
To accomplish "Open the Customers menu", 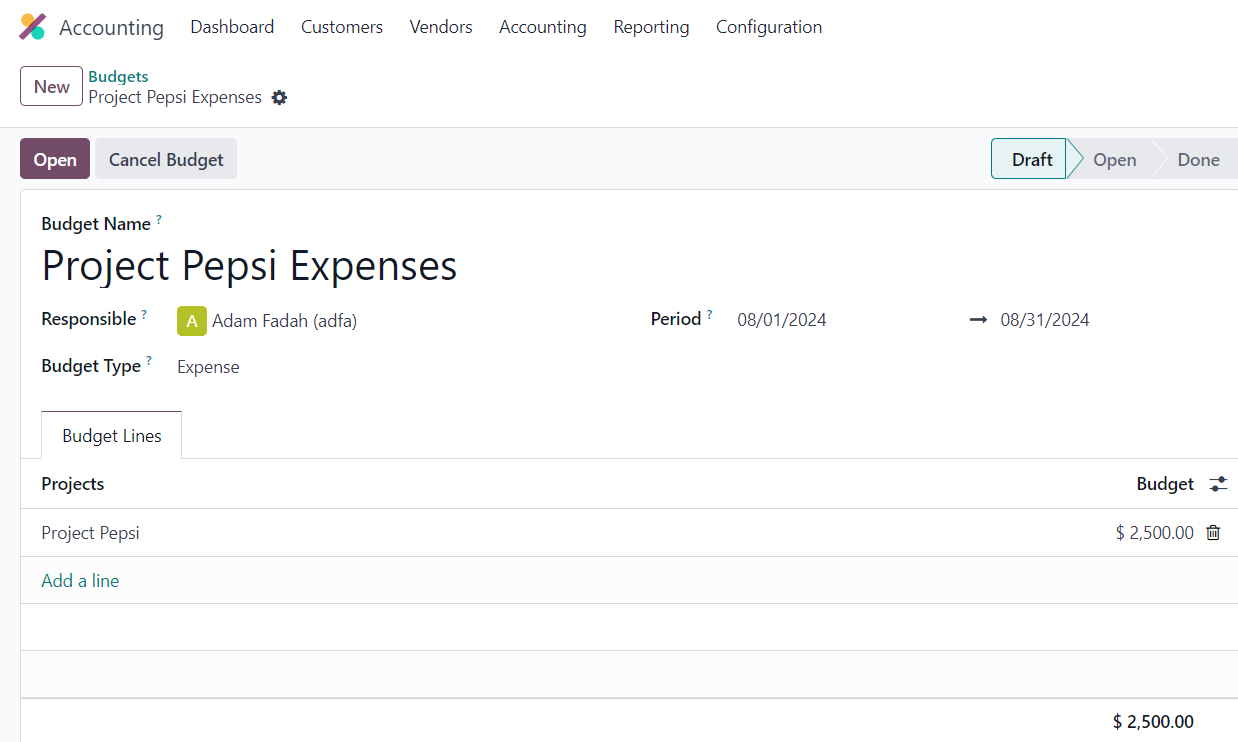I will (342, 27).
